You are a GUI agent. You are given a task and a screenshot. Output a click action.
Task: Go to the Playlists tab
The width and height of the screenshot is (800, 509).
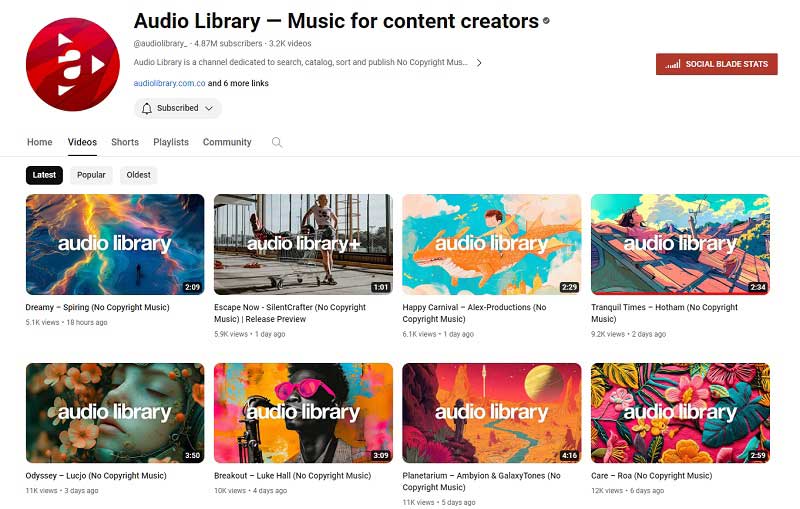171,142
